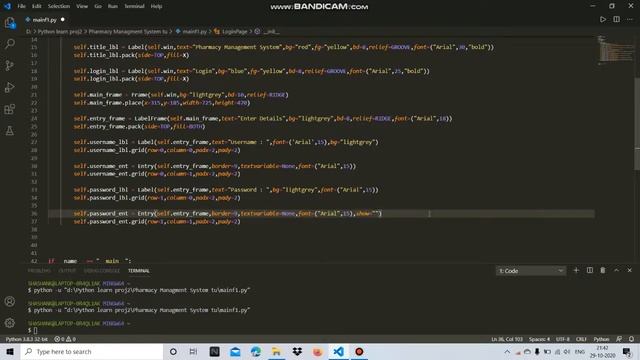Click 'Python learn proj2' breadcrumb folder
This screenshot has width=640, height=360.
tap(60, 31)
